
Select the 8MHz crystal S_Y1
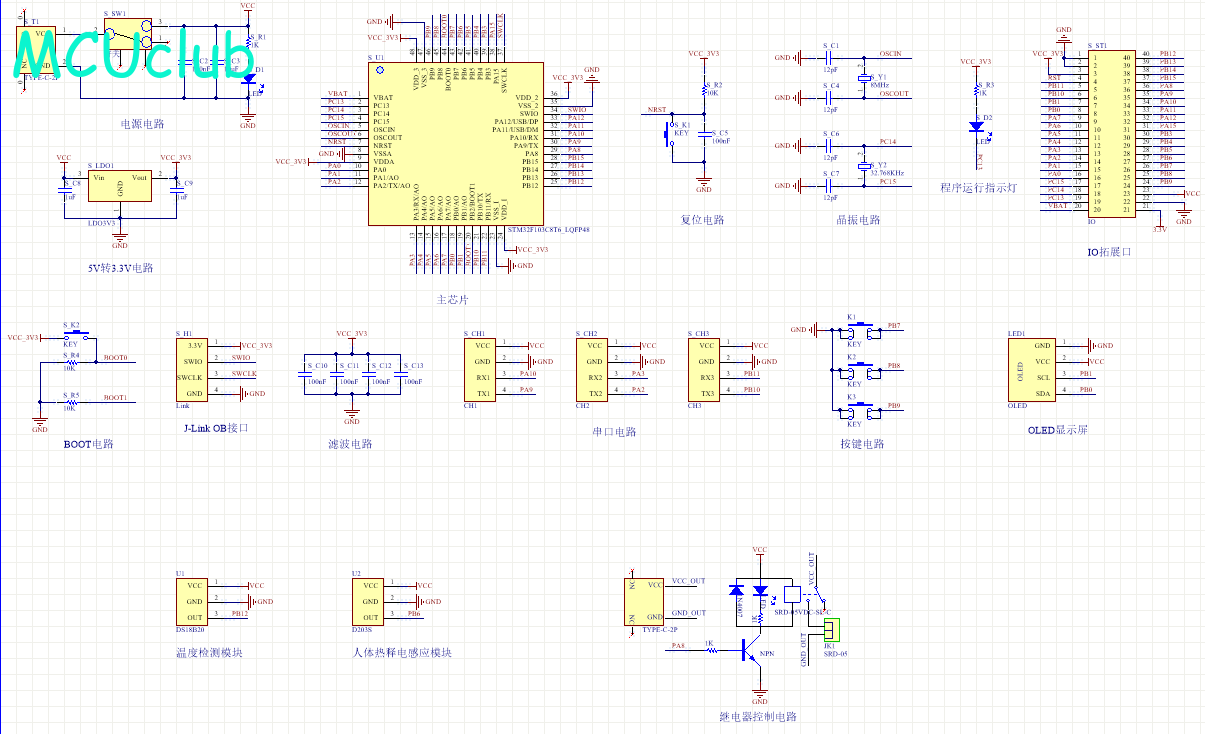coord(863,78)
